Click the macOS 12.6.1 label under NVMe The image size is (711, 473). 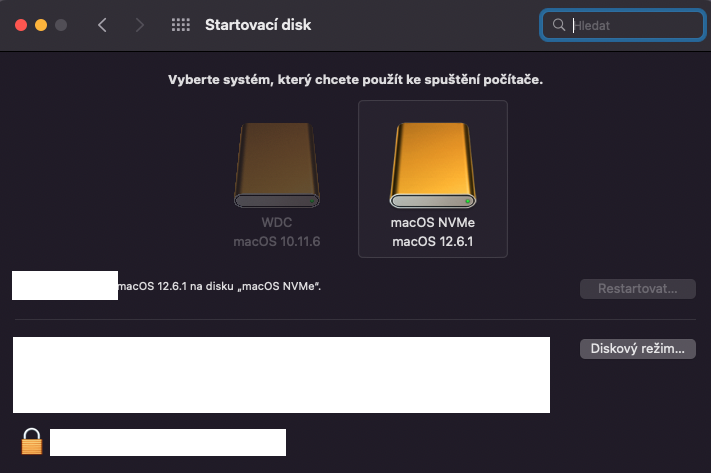point(432,241)
